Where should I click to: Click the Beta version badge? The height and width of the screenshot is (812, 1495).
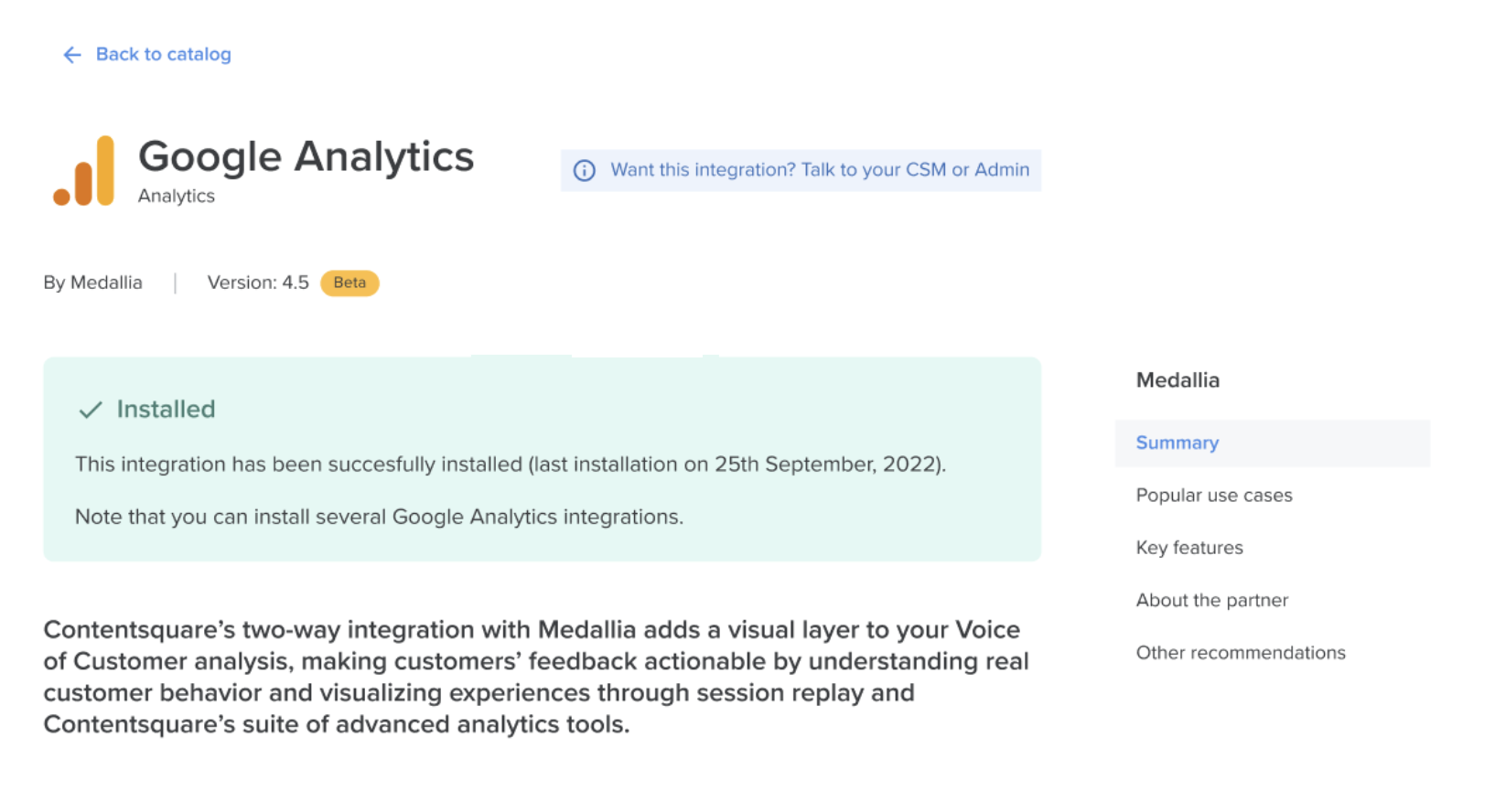(350, 283)
